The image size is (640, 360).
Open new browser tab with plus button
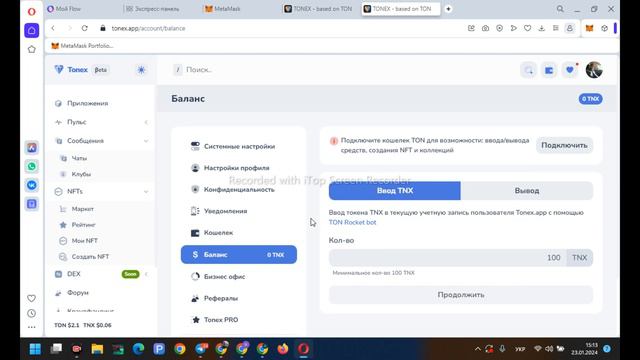pos(448,9)
